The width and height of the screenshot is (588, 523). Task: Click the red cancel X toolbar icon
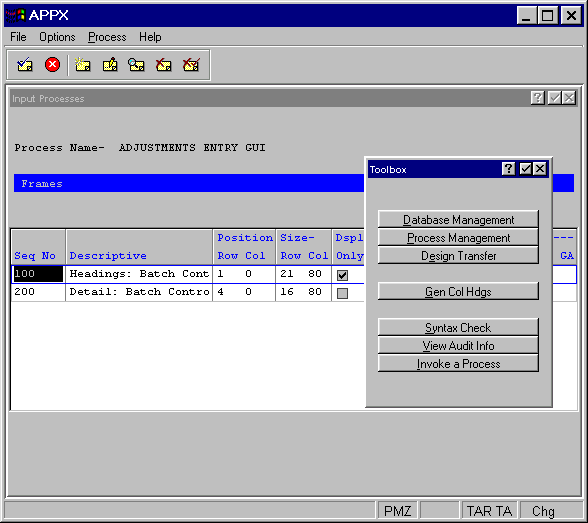tap(52, 65)
